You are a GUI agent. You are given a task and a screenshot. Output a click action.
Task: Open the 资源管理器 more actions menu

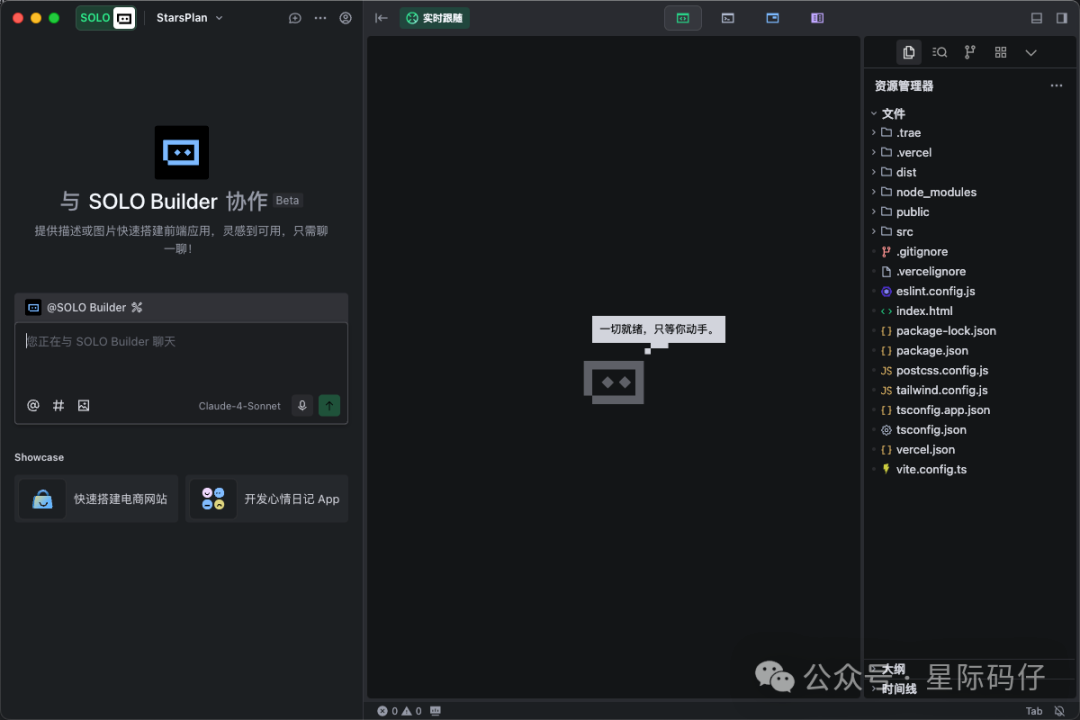pos(1056,85)
